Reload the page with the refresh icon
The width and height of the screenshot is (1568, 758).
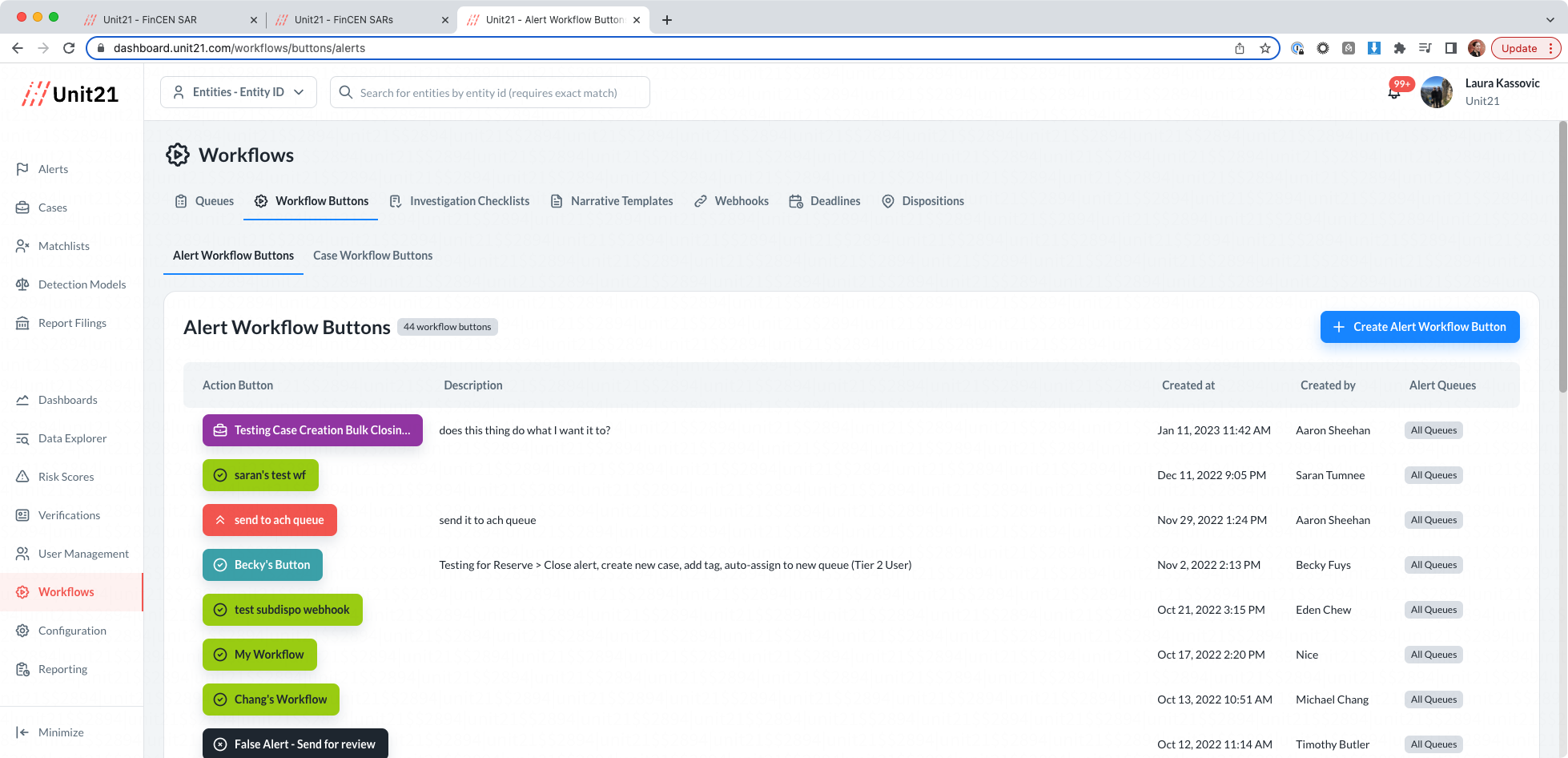[69, 48]
